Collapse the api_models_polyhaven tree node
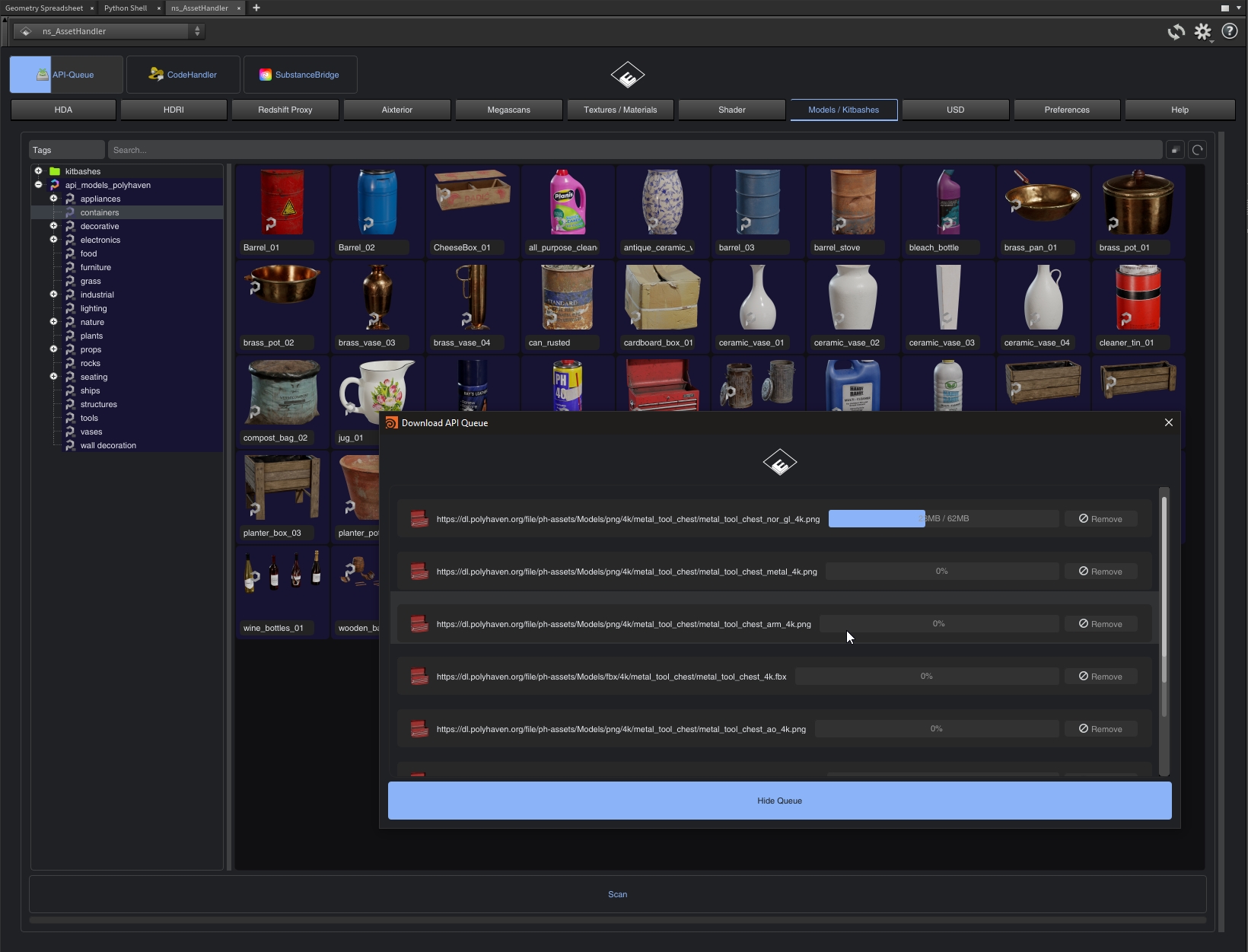 pos(38,185)
